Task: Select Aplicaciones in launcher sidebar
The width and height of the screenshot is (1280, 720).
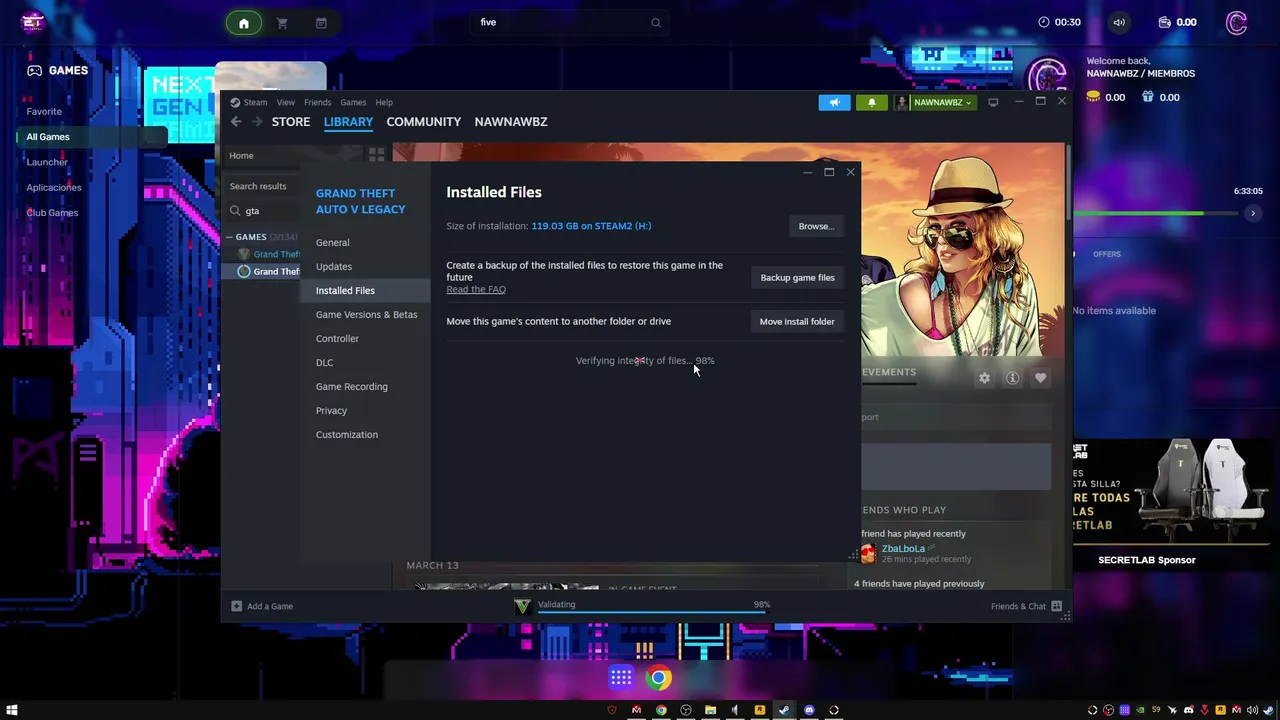Action: pos(54,188)
